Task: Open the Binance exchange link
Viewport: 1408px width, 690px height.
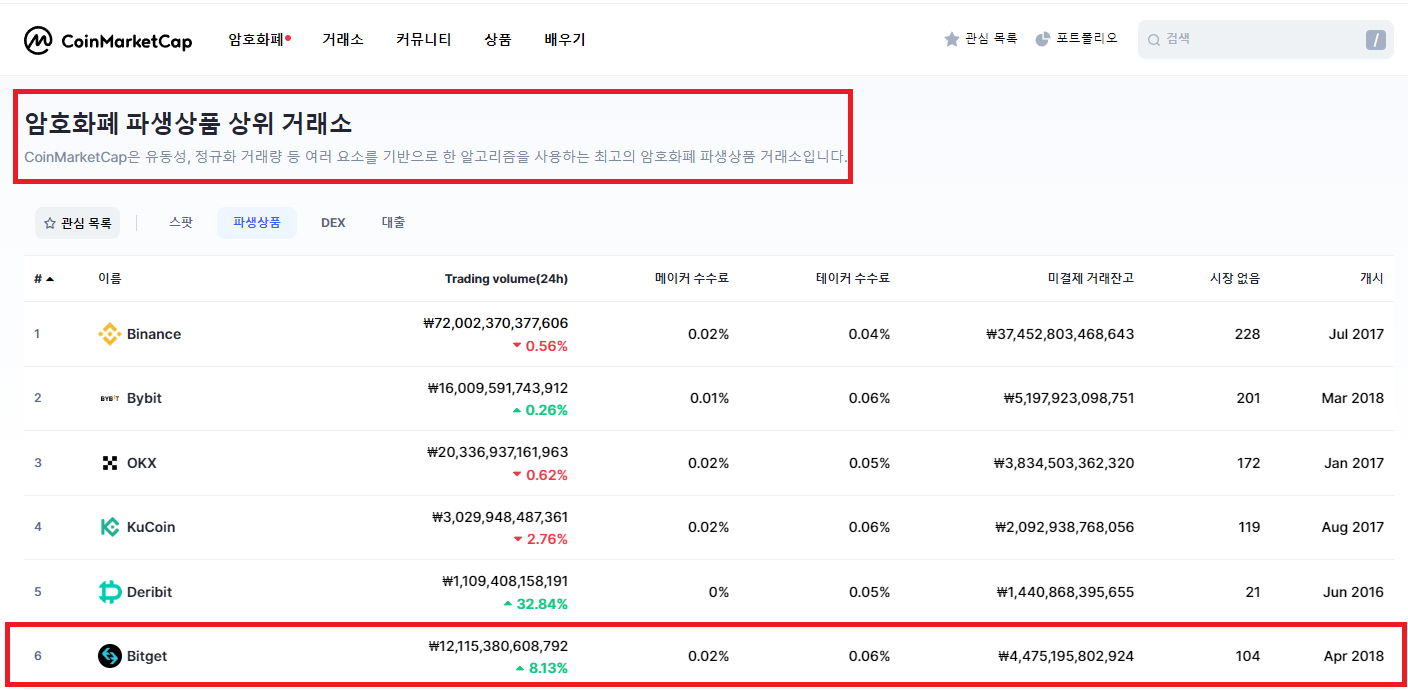Action: (x=155, y=334)
